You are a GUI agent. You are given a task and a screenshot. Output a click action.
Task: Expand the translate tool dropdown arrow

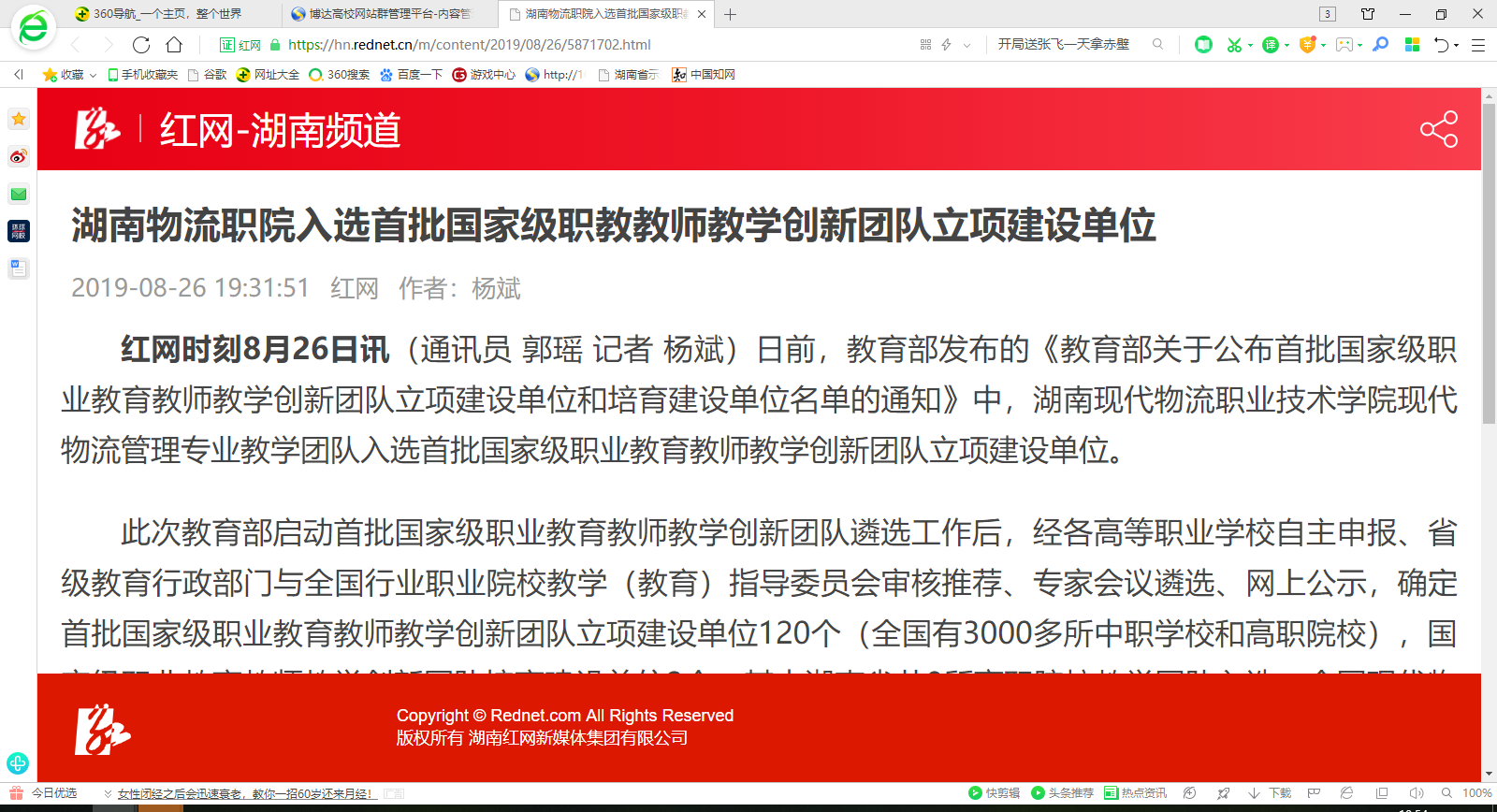1287,46
